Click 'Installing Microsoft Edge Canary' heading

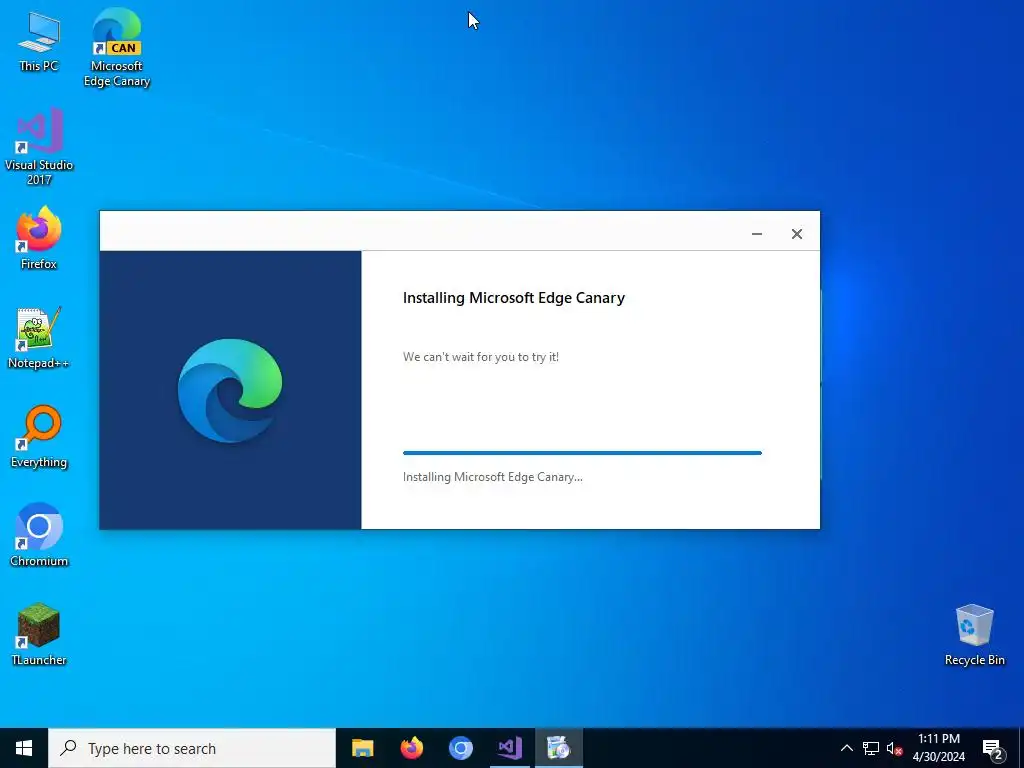pyautogui.click(x=513, y=298)
